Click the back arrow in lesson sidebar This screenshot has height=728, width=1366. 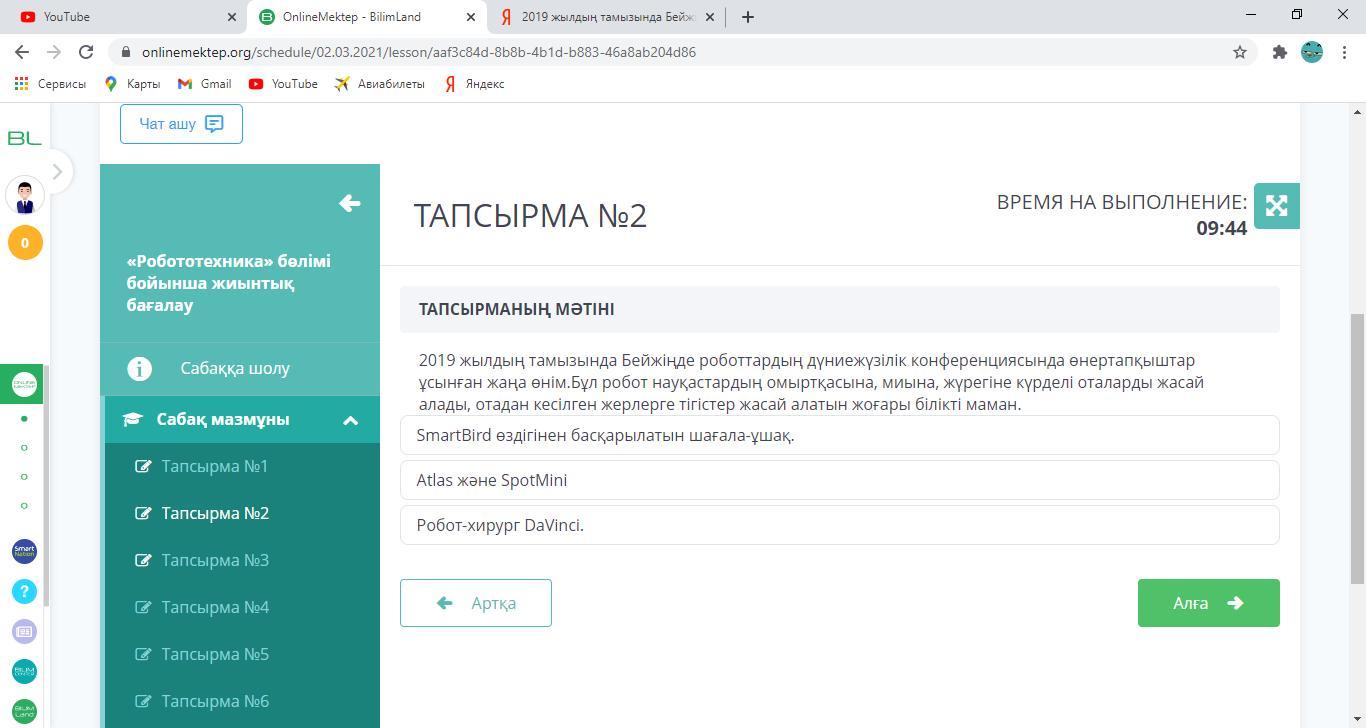349,203
